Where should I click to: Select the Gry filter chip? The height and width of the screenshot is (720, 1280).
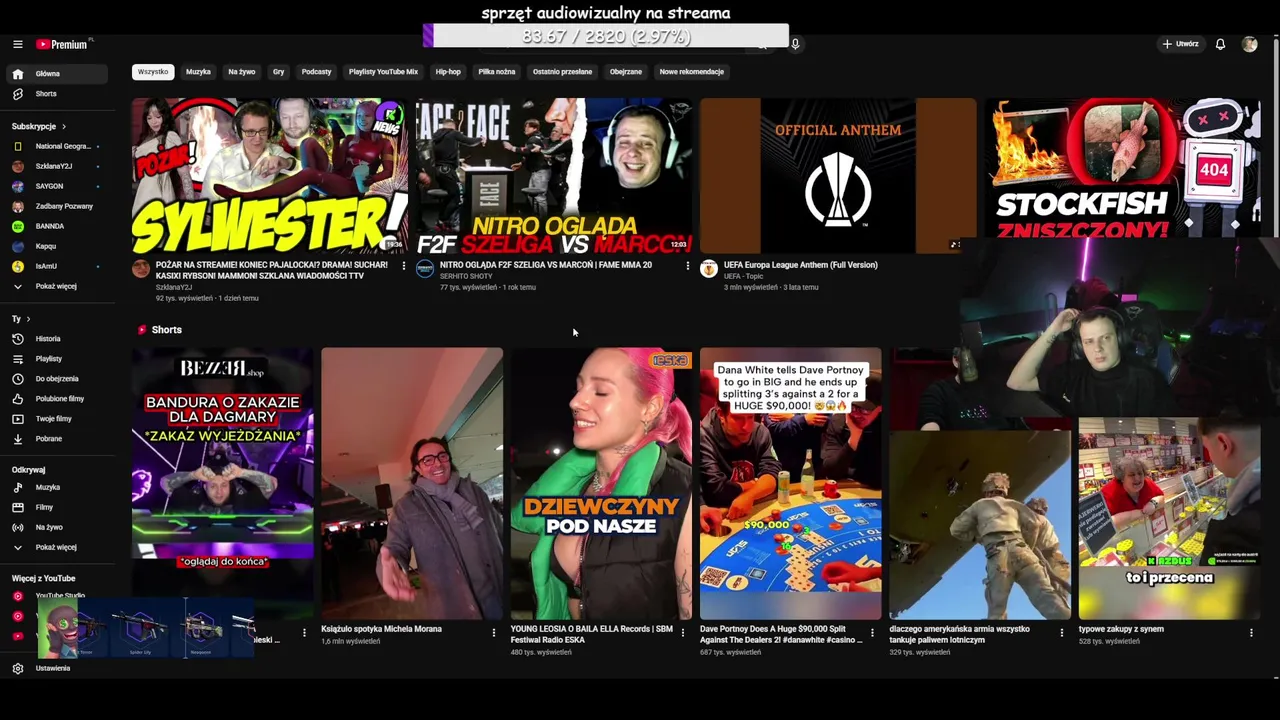click(278, 72)
